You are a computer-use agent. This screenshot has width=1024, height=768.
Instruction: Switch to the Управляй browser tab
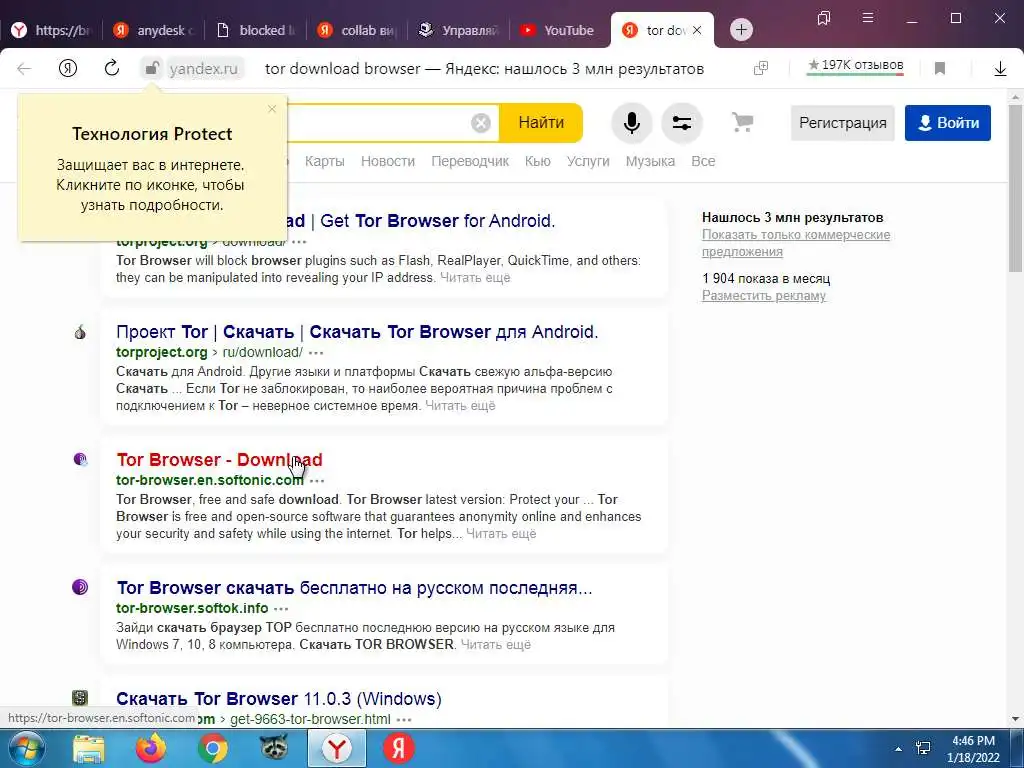459,30
